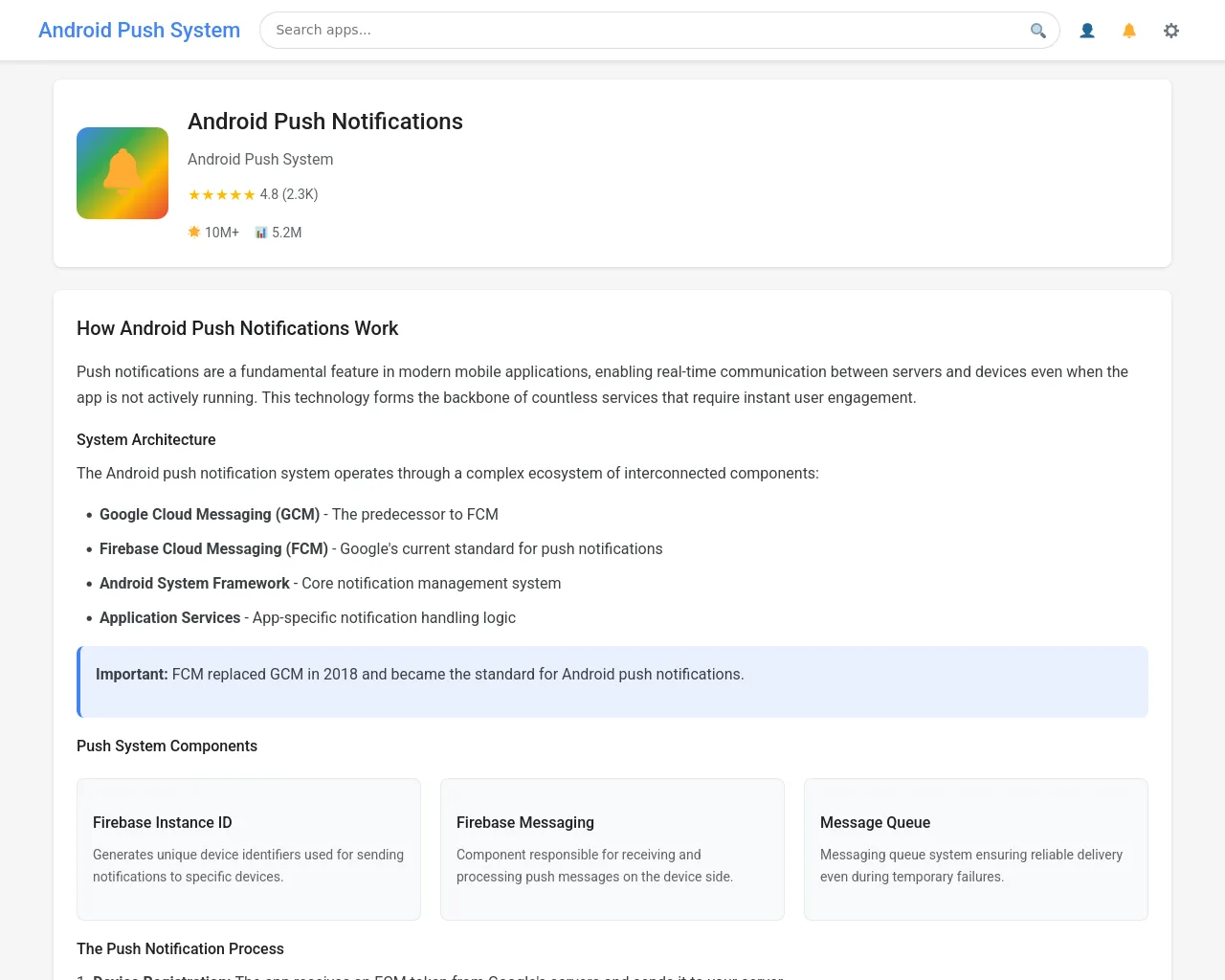Open the user profile icon
Image resolution: width=1225 pixels, height=980 pixels.
(1087, 31)
